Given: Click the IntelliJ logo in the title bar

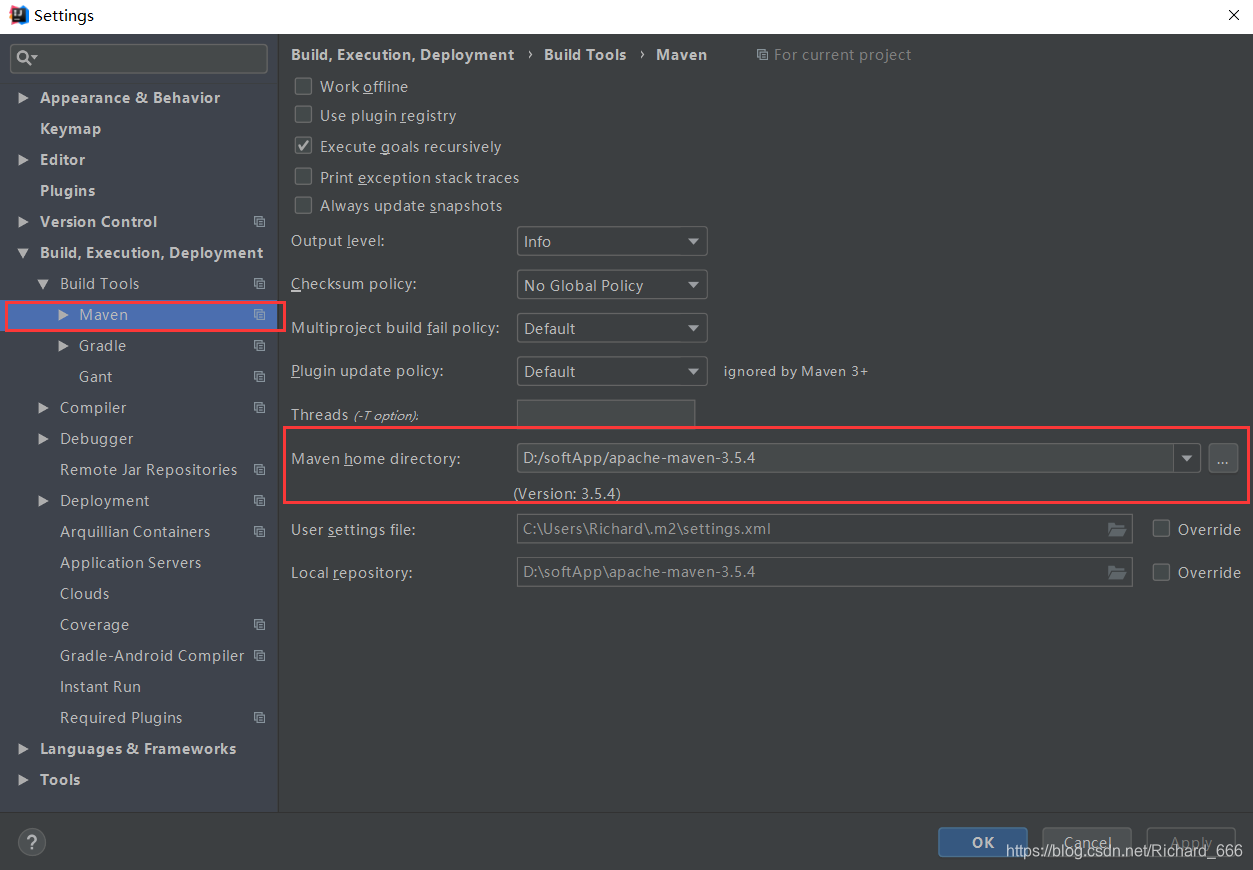Looking at the screenshot, I should coord(19,15).
